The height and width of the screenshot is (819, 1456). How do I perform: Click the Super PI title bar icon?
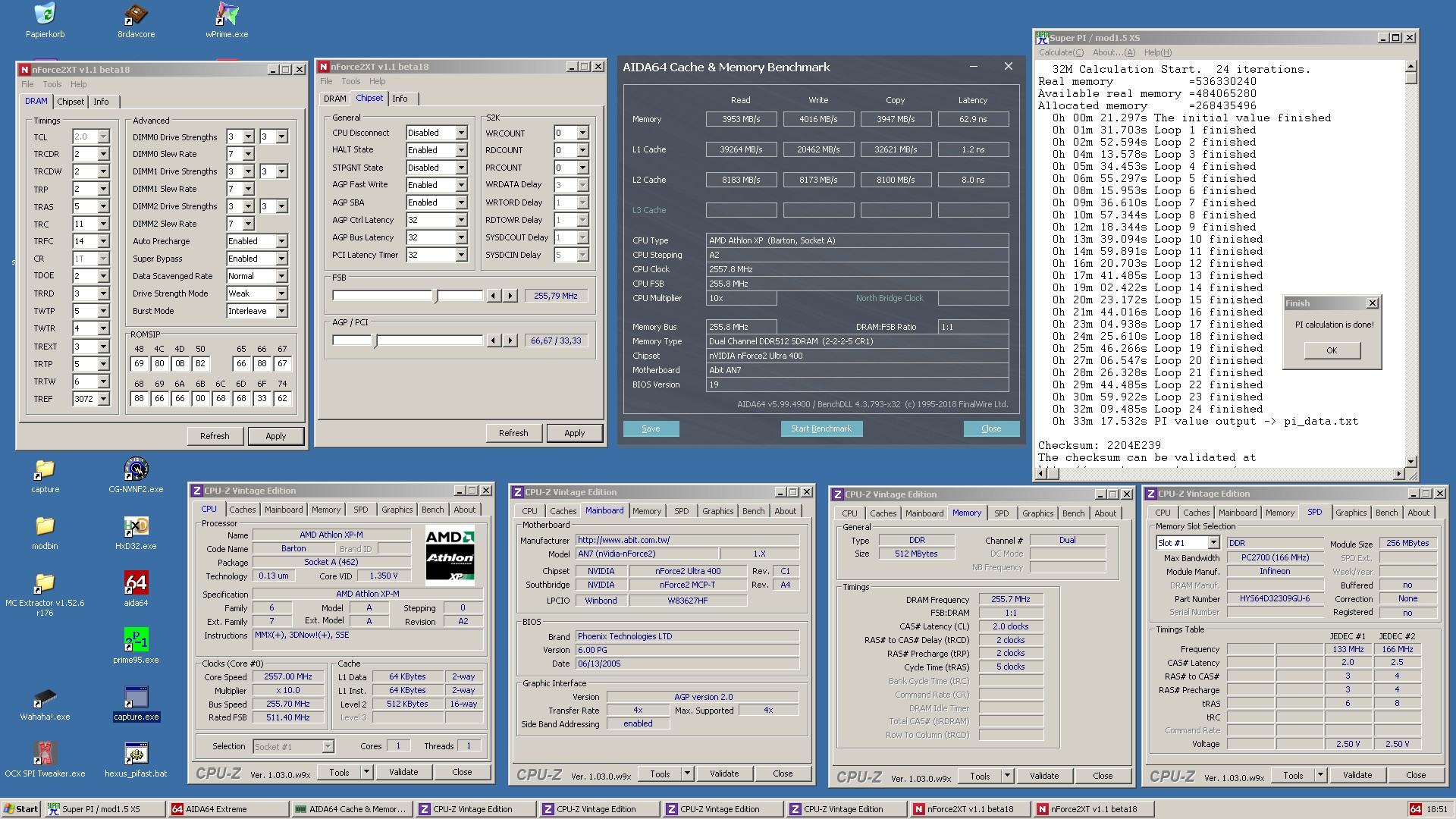click(1042, 37)
